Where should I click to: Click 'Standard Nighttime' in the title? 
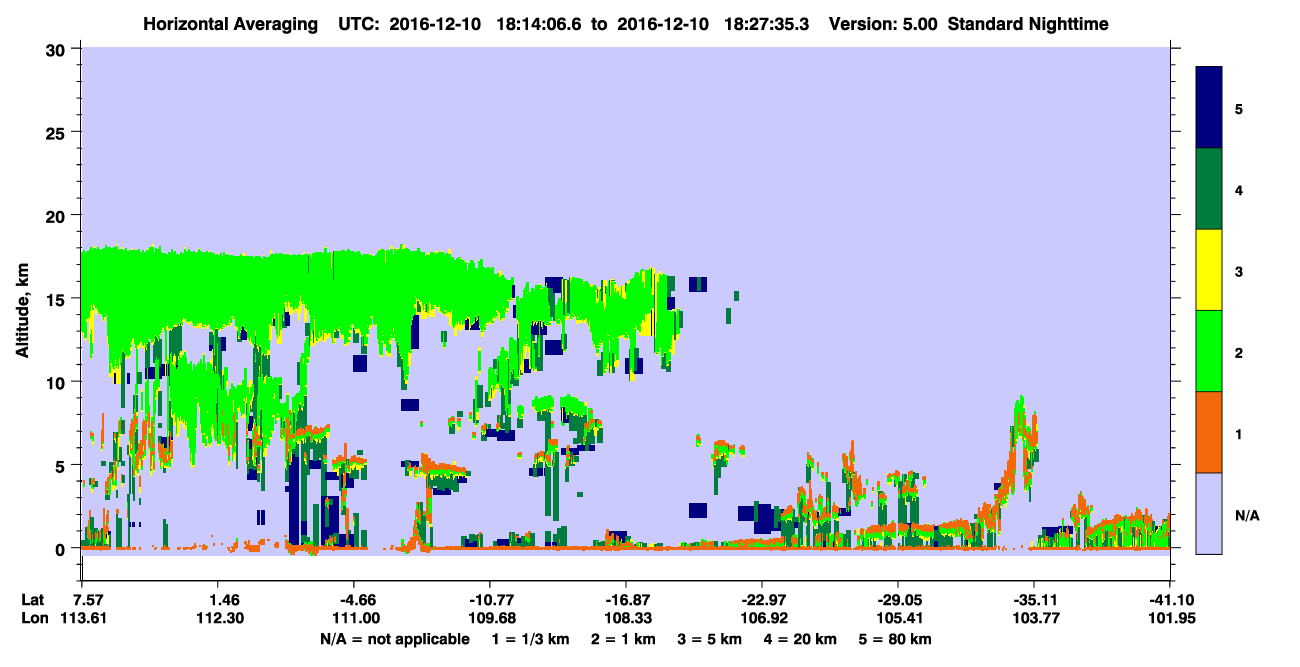(x=1028, y=23)
